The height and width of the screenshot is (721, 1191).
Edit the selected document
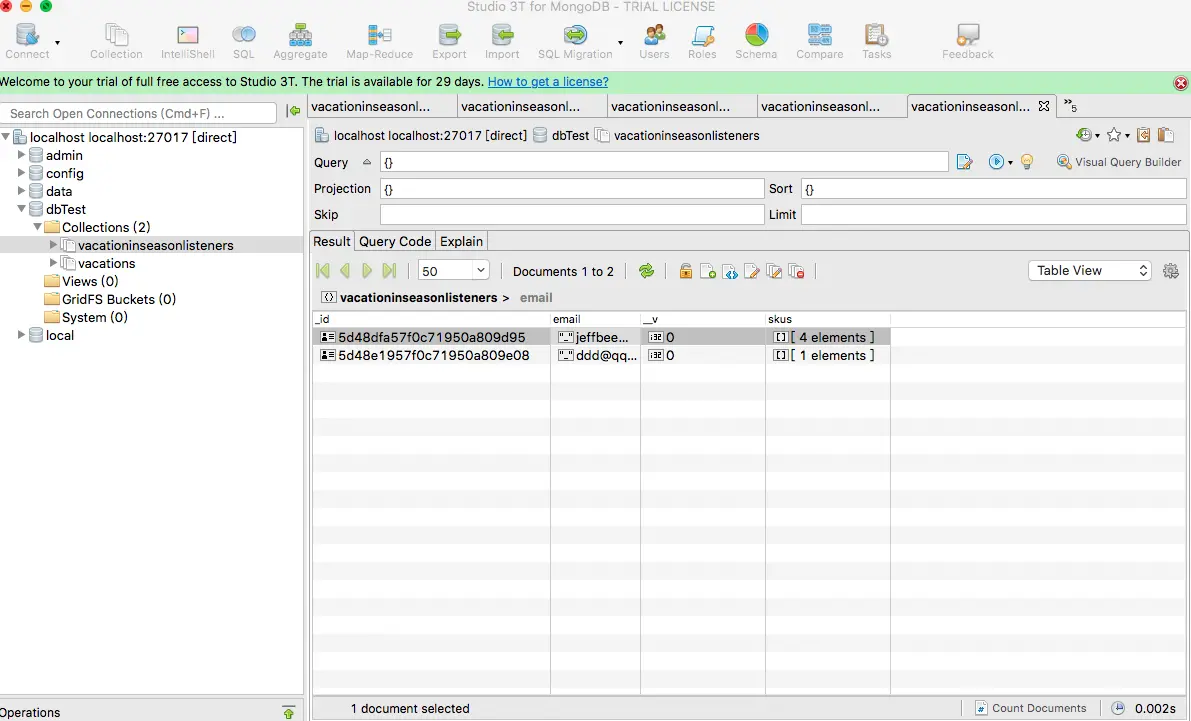(x=752, y=271)
